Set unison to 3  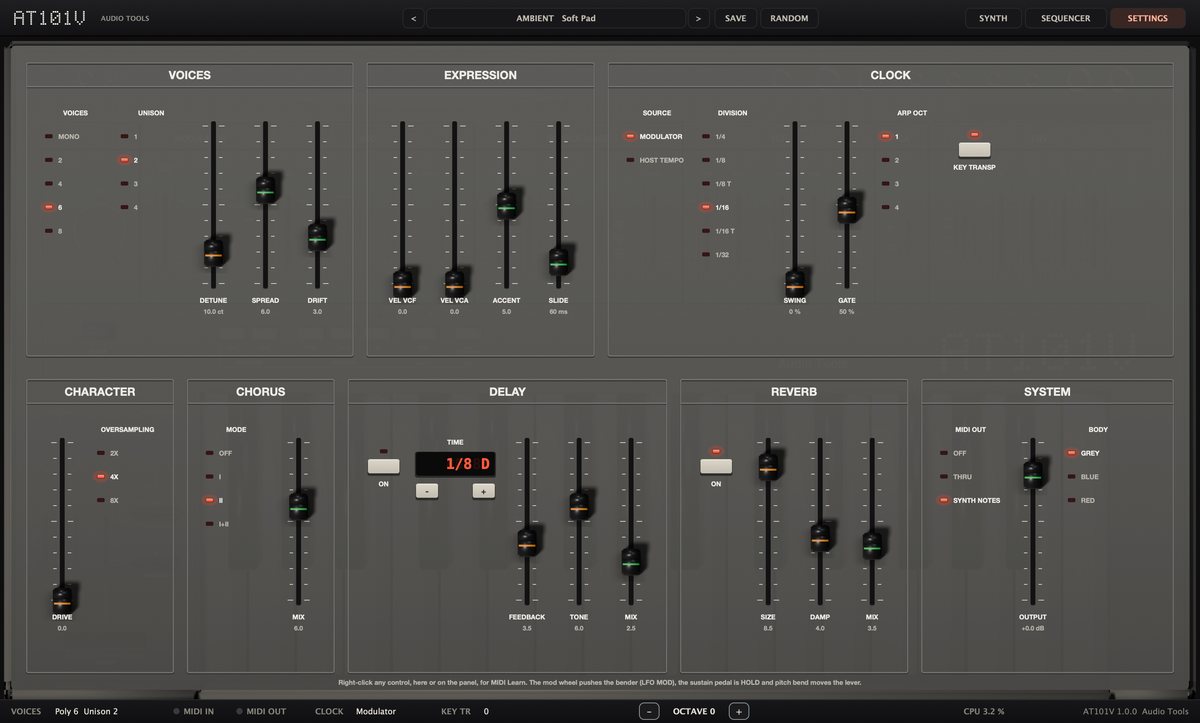[130, 184]
